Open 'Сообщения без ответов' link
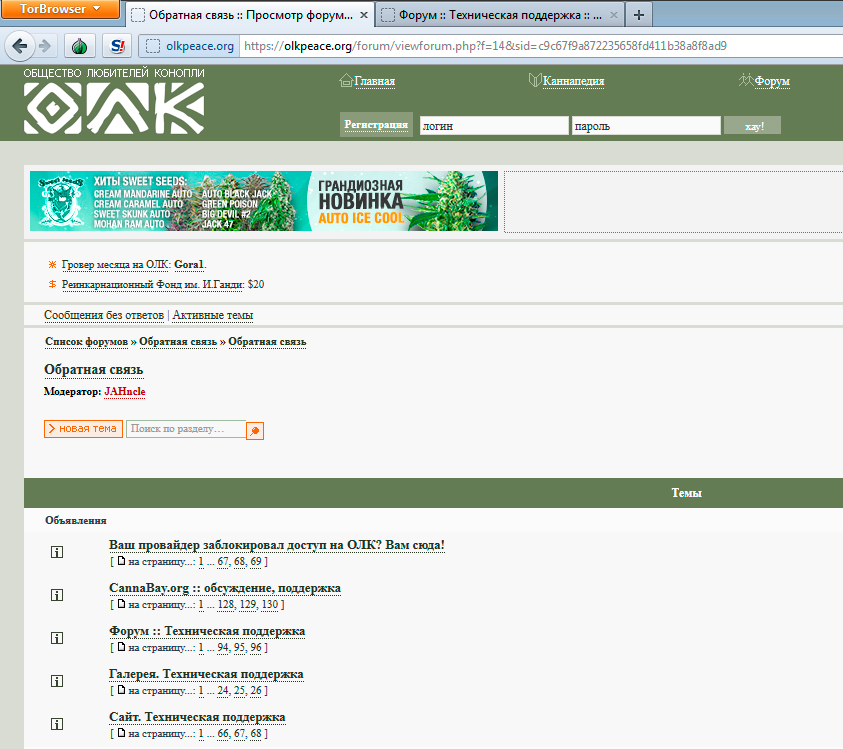843x749 pixels. pyautogui.click(x=104, y=315)
